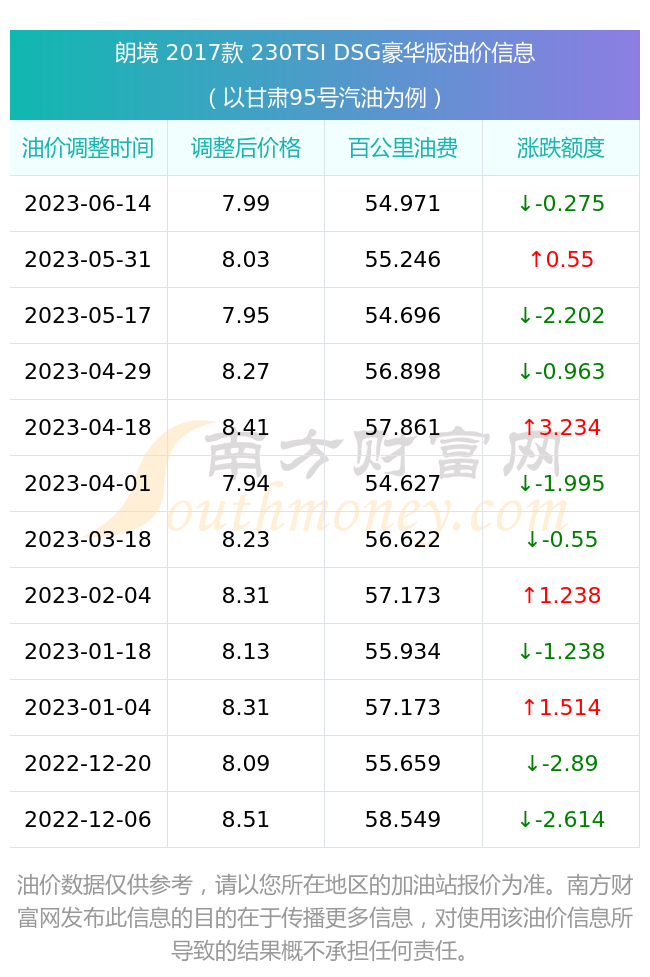
Task: Click the date cell '2023-05-17'
Action: click(x=88, y=316)
